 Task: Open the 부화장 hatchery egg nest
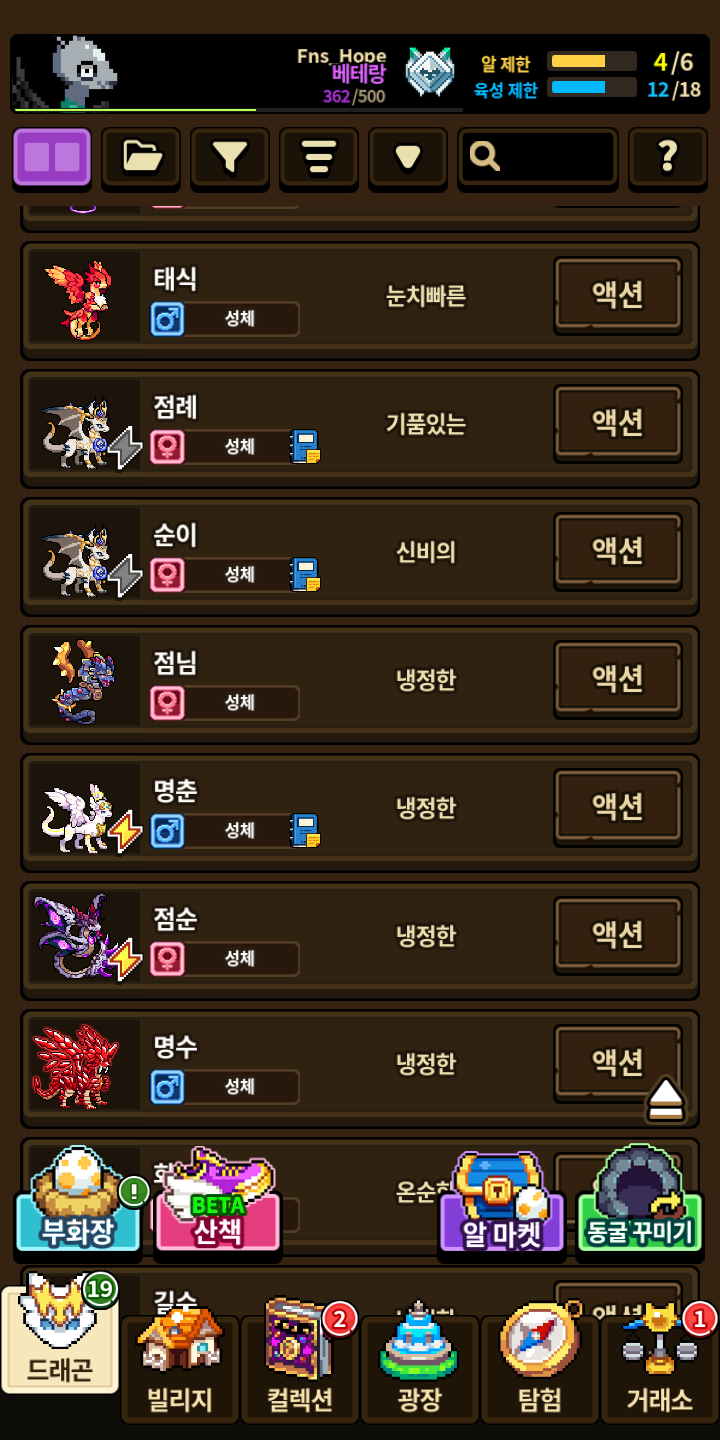click(x=79, y=1200)
